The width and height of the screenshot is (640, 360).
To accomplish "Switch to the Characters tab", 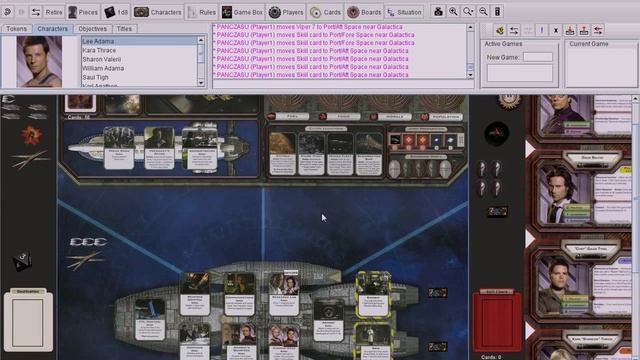I will pyautogui.click(x=52, y=29).
